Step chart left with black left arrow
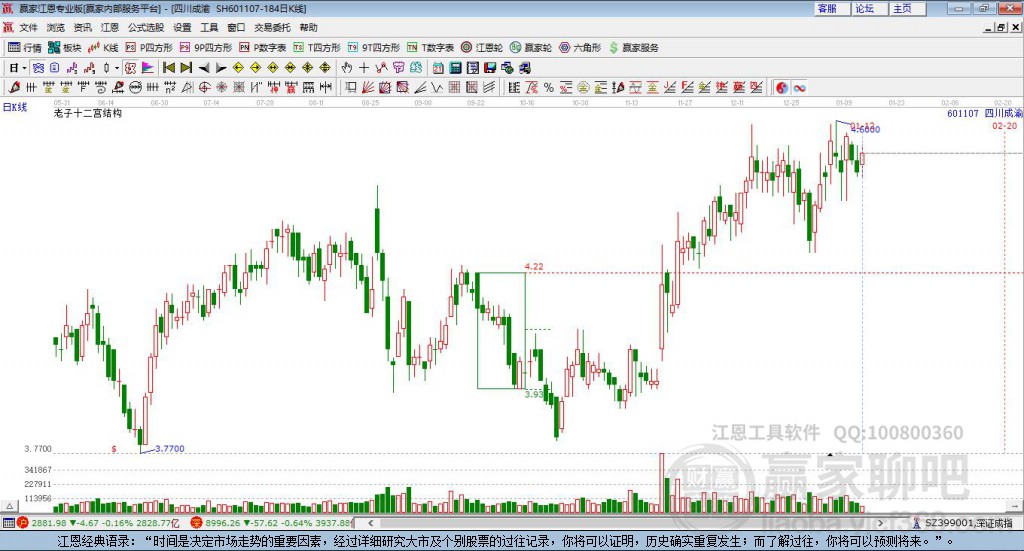The width and height of the screenshot is (1024, 551). pos(204,68)
